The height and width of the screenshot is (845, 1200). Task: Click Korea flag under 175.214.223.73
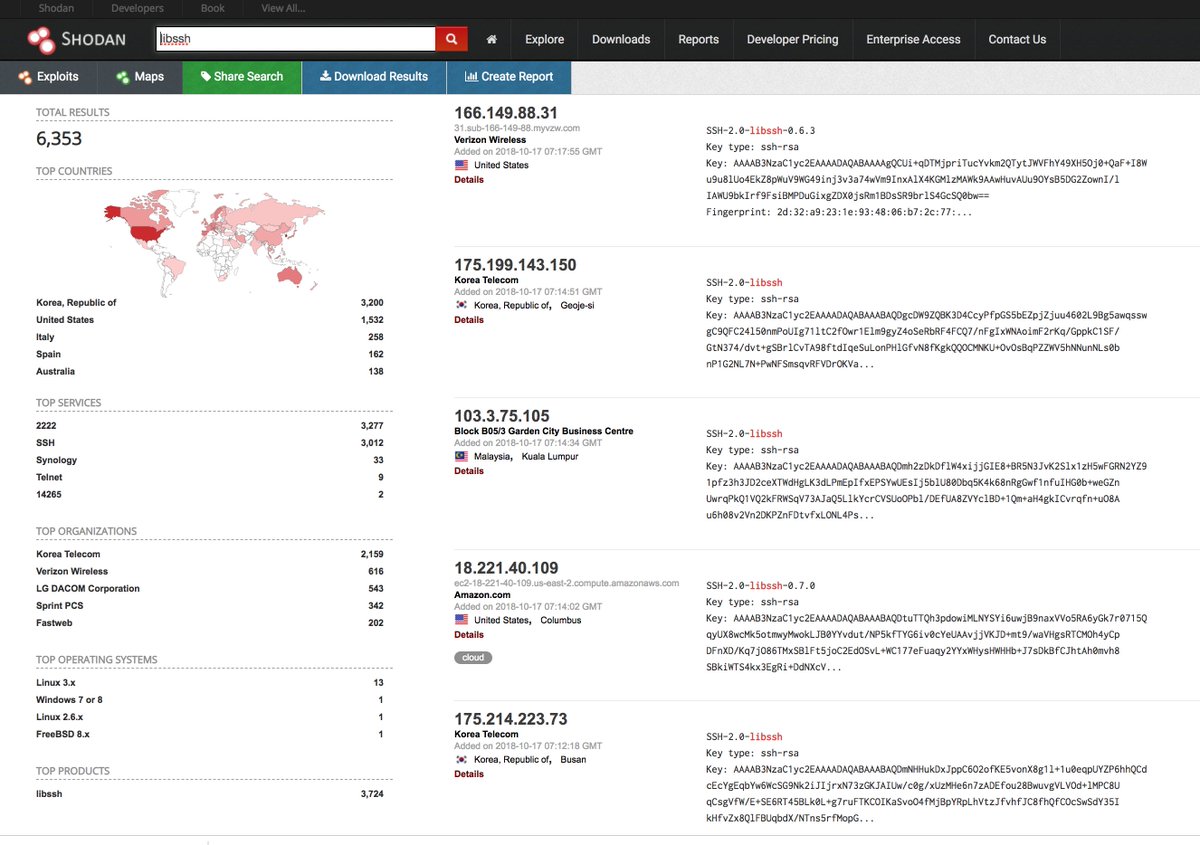click(461, 759)
